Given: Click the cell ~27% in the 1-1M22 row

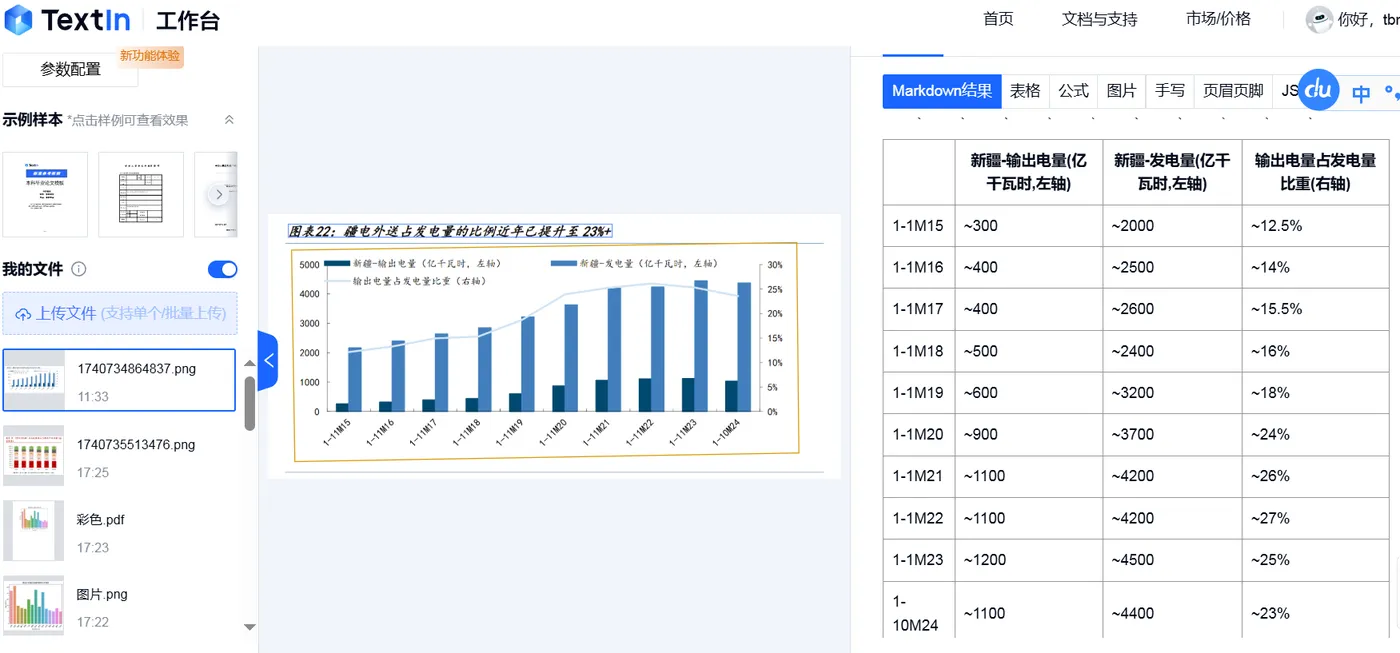Looking at the screenshot, I should click(x=1315, y=518).
